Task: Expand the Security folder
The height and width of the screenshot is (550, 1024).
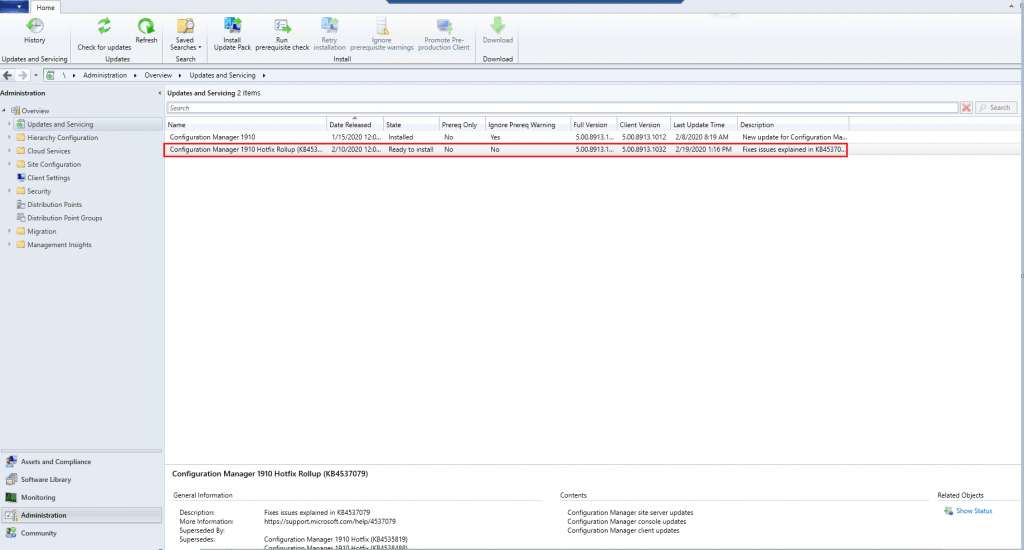Action: tap(9, 191)
